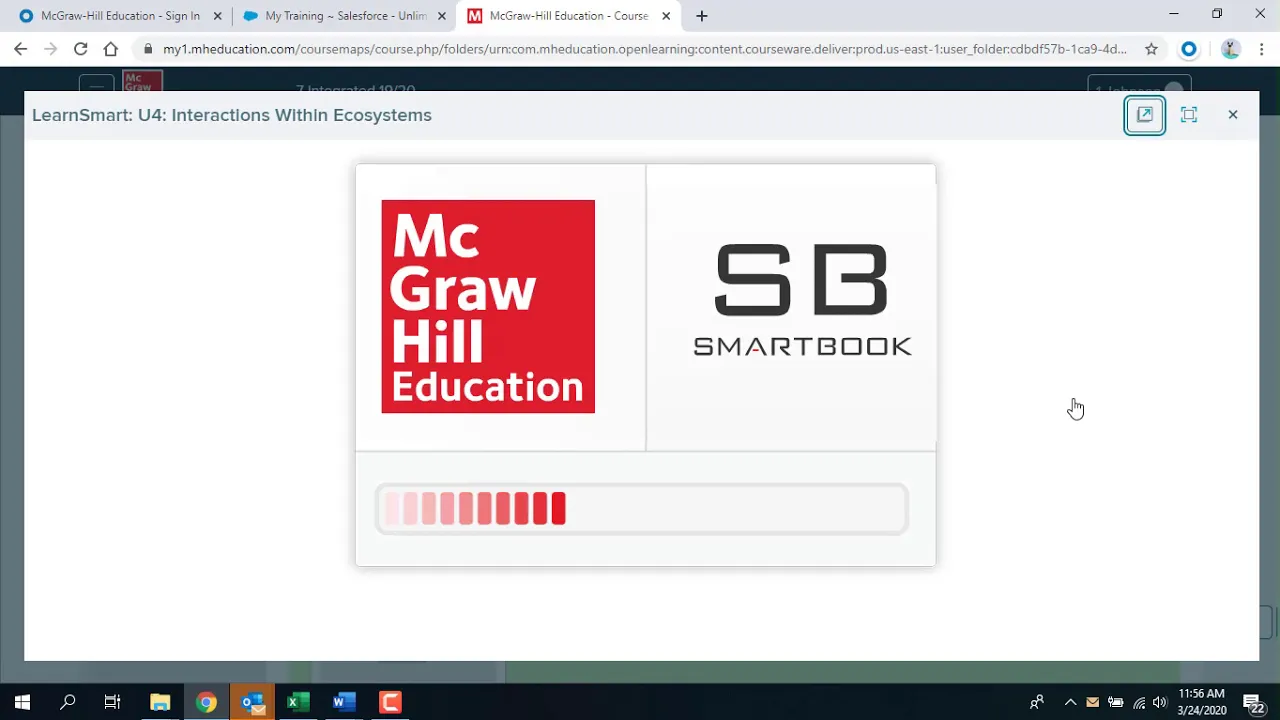Show hidden system tray icons
This screenshot has width=1280, height=720.
tap(1070, 702)
